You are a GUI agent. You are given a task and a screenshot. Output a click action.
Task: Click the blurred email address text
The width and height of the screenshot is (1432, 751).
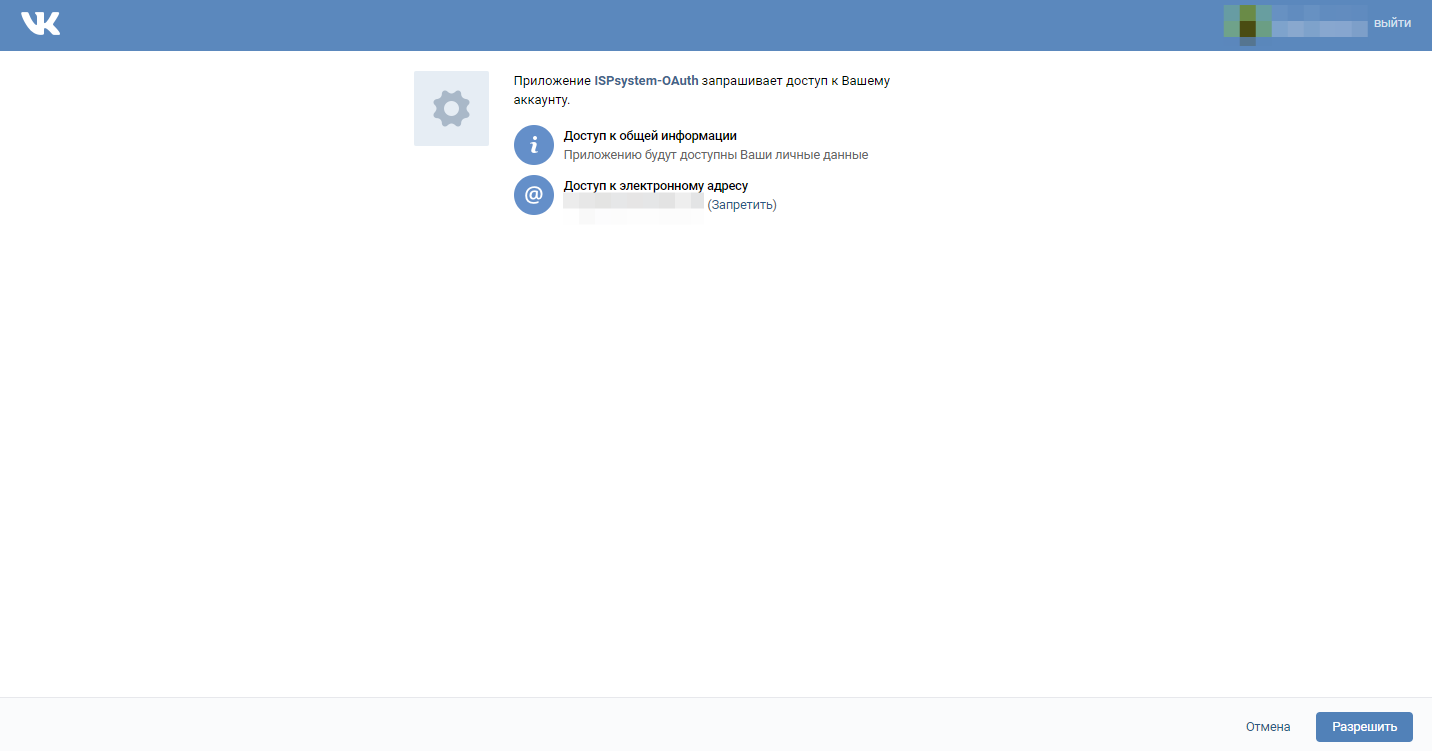click(634, 205)
